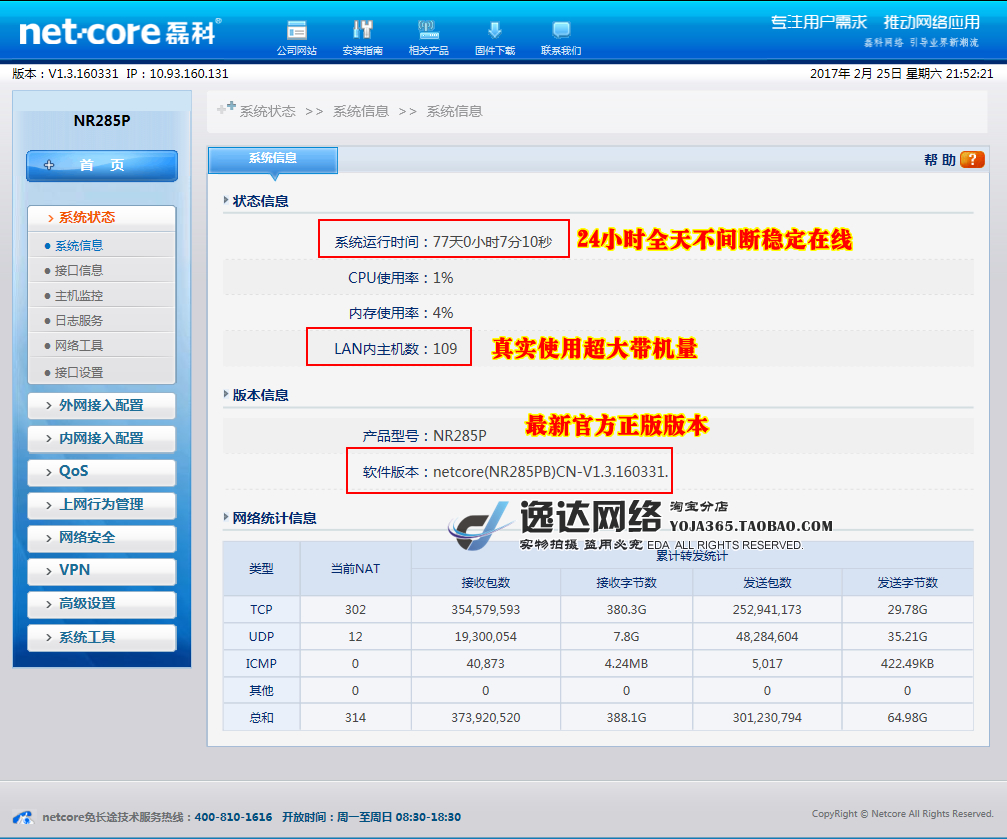Select 日志服务 in the sidebar
Image resolution: width=1007 pixels, height=839 pixels.
click(x=78, y=321)
